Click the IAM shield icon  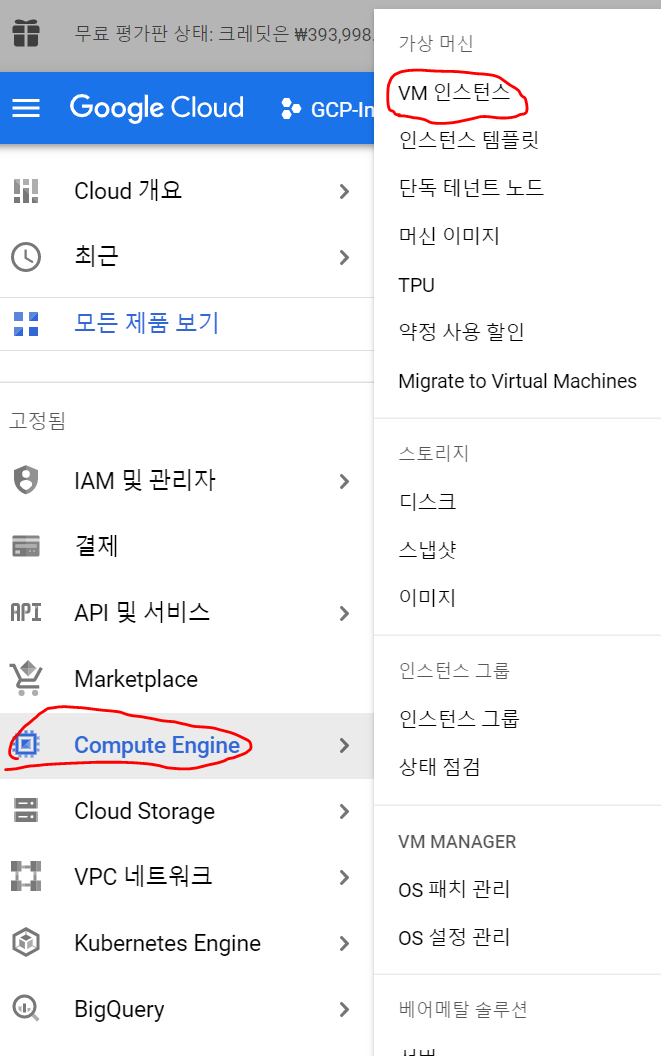pyautogui.click(x=26, y=480)
